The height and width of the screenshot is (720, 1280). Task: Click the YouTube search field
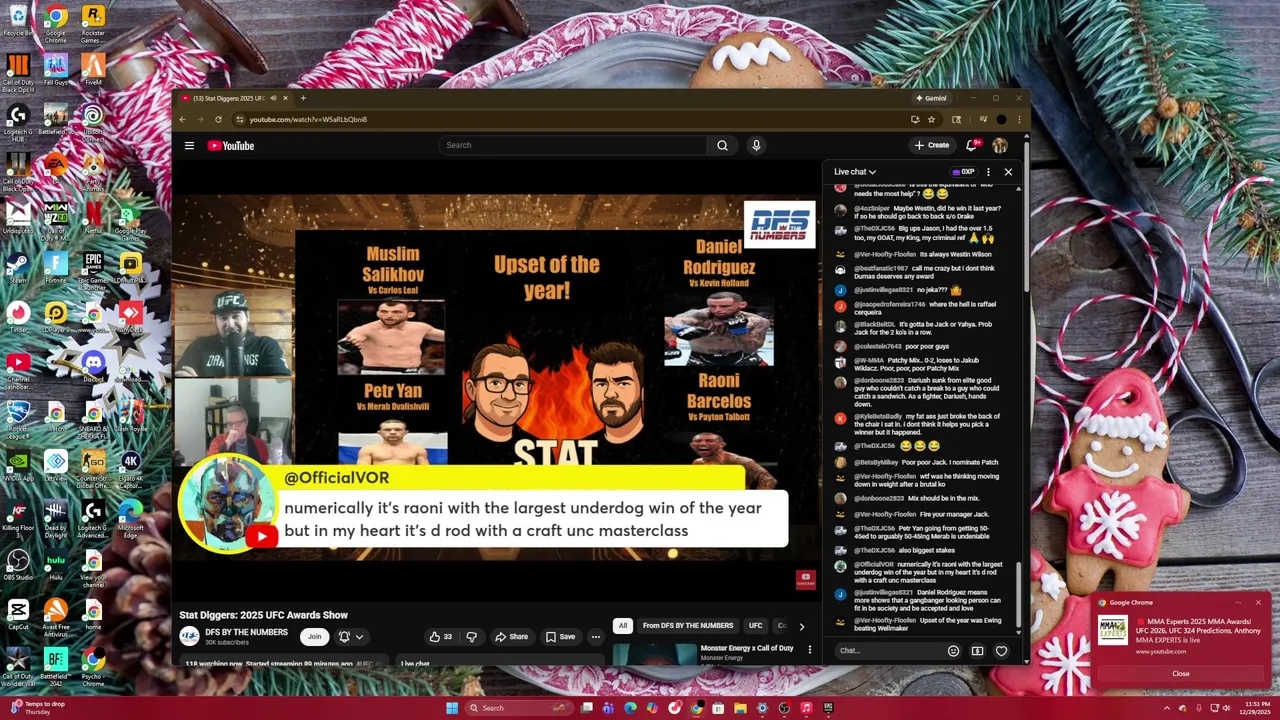pos(573,145)
